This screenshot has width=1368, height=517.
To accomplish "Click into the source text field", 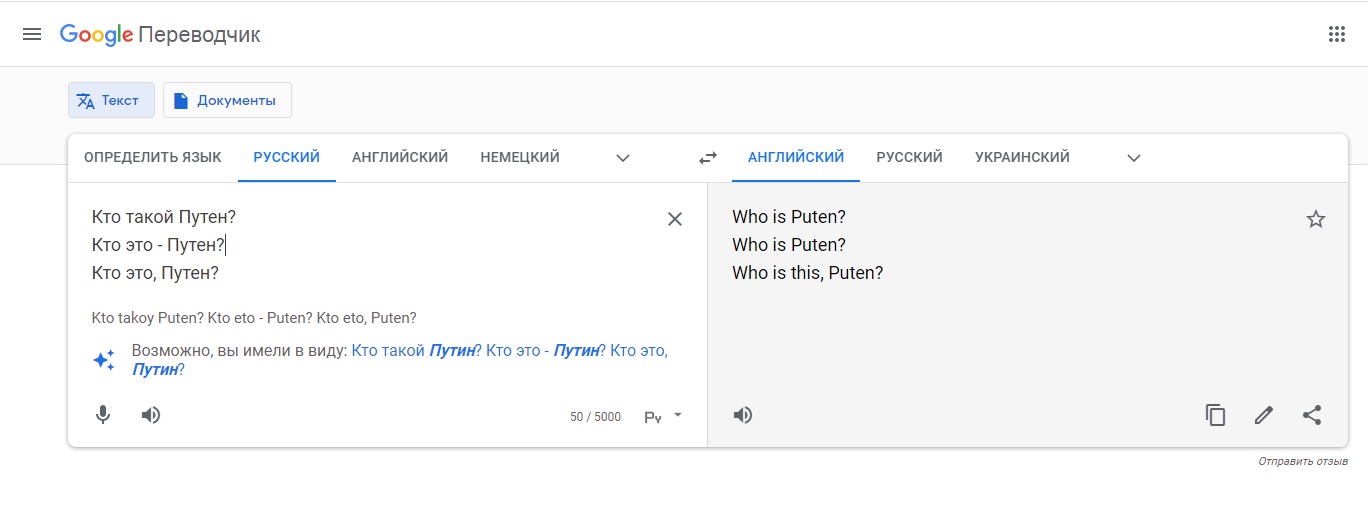I will point(370,245).
